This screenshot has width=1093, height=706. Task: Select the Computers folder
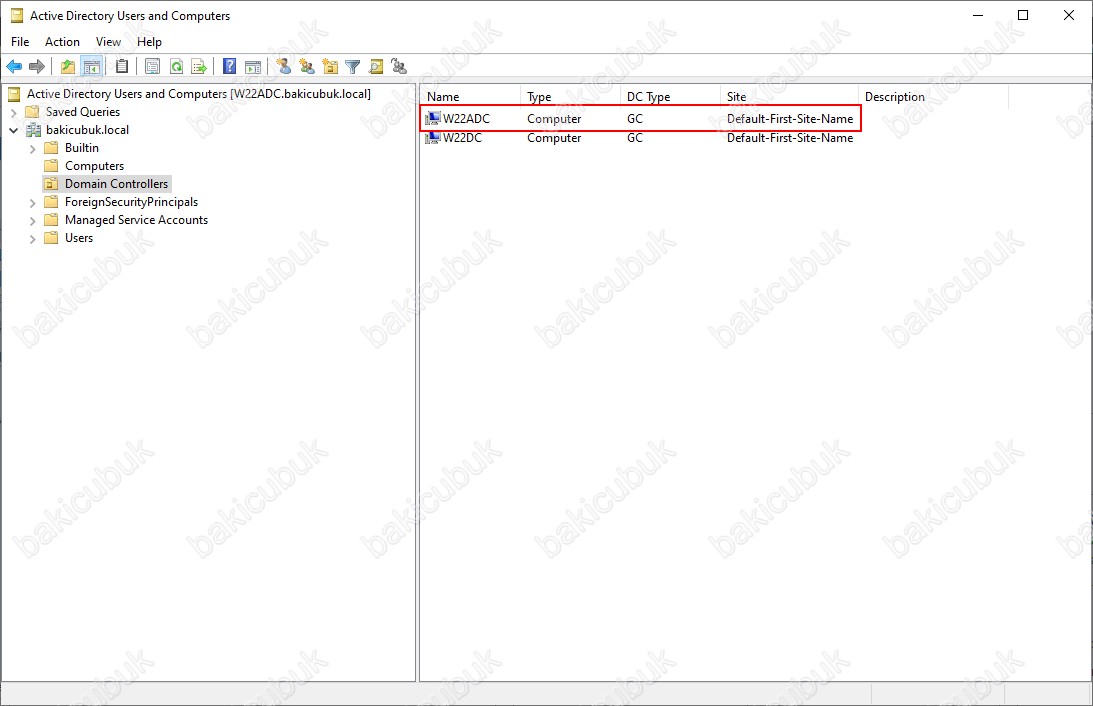click(94, 166)
